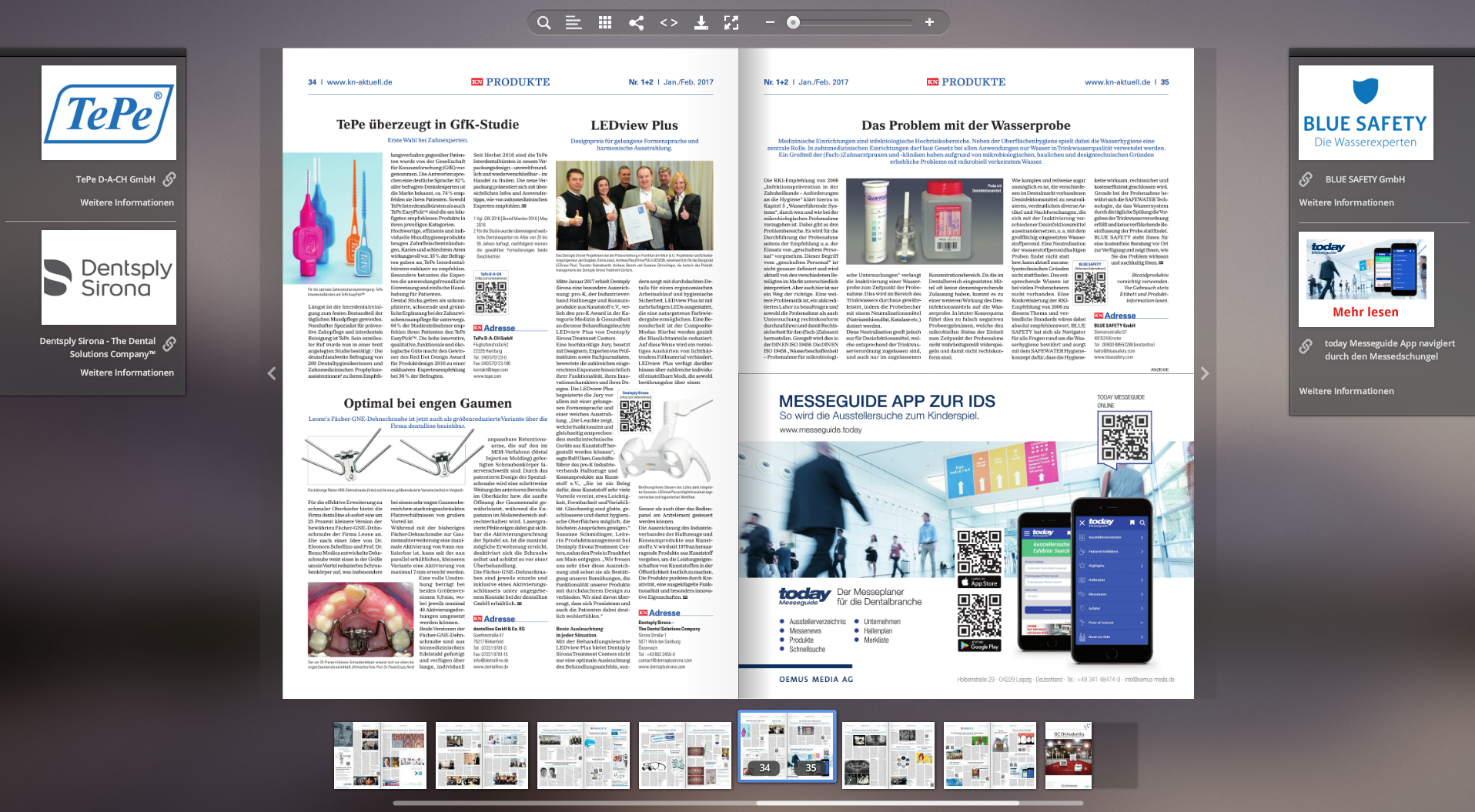Toggle fullscreen mode icon
Viewport: 1475px width, 812px height.
click(731, 22)
